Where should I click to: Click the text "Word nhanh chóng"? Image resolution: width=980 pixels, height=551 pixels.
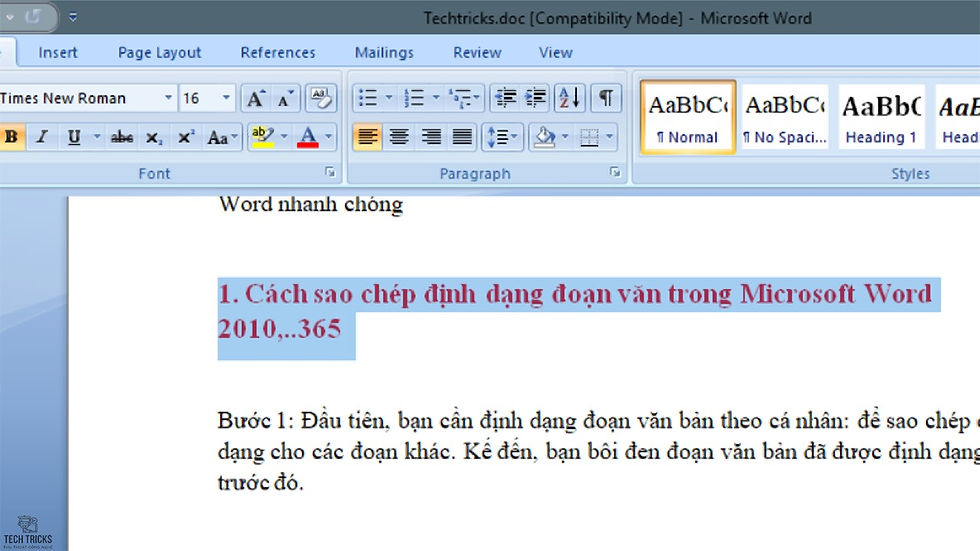(x=311, y=204)
